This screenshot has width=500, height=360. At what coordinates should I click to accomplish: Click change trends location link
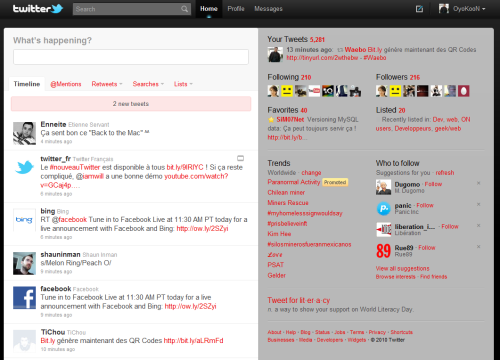311,173
